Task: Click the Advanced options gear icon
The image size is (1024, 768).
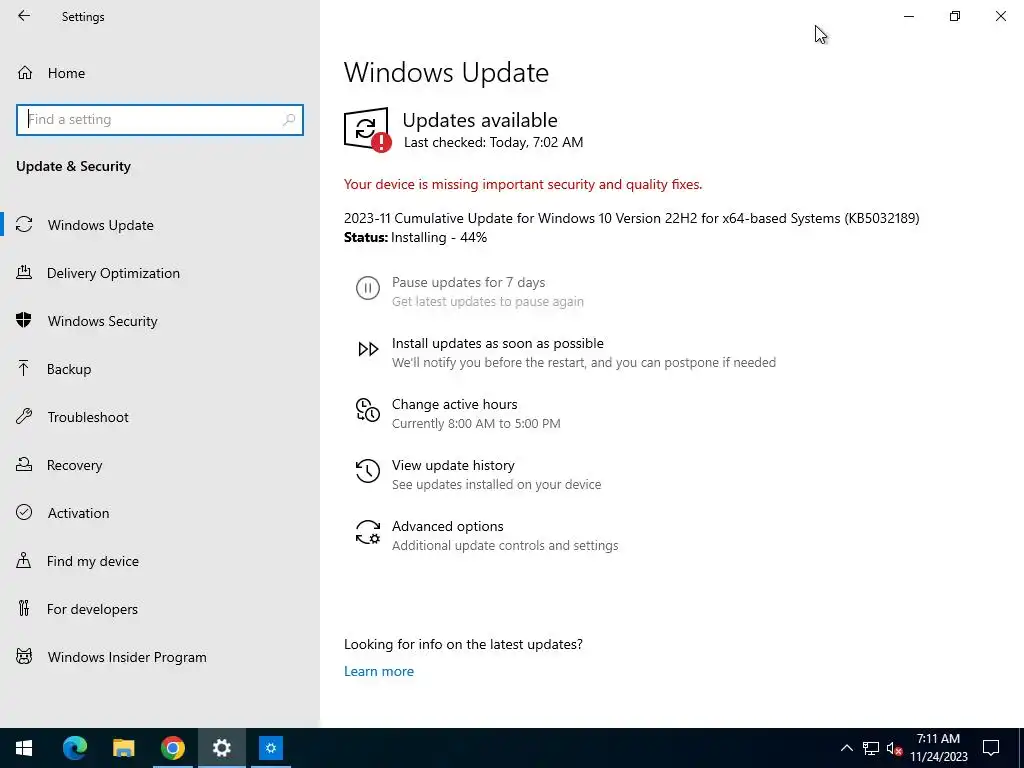Action: 368,532
